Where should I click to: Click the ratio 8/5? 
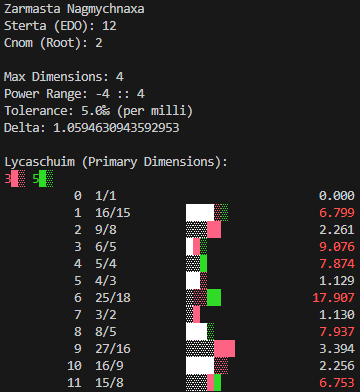(x=106, y=332)
